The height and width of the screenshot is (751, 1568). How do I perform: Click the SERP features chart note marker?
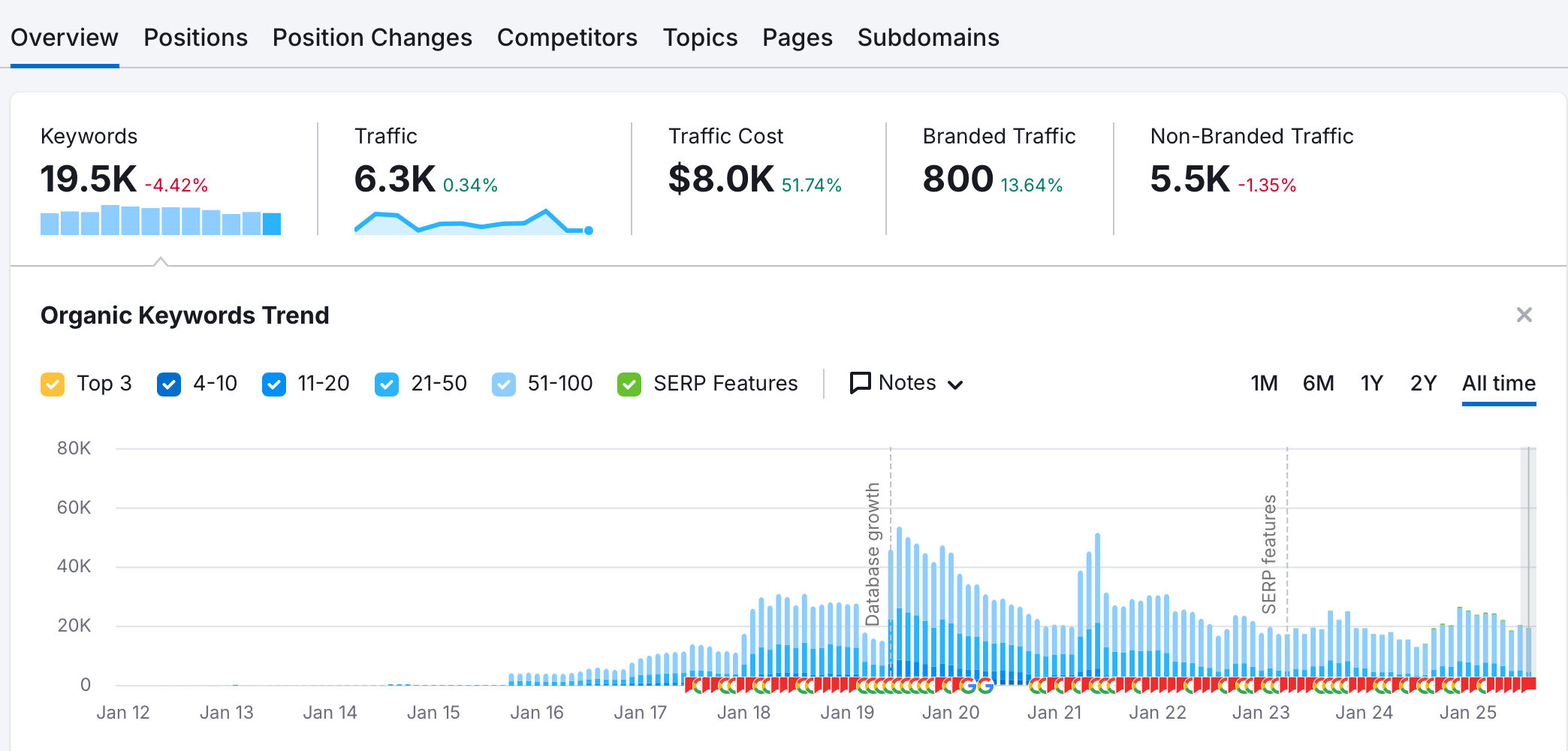point(1269,554)
